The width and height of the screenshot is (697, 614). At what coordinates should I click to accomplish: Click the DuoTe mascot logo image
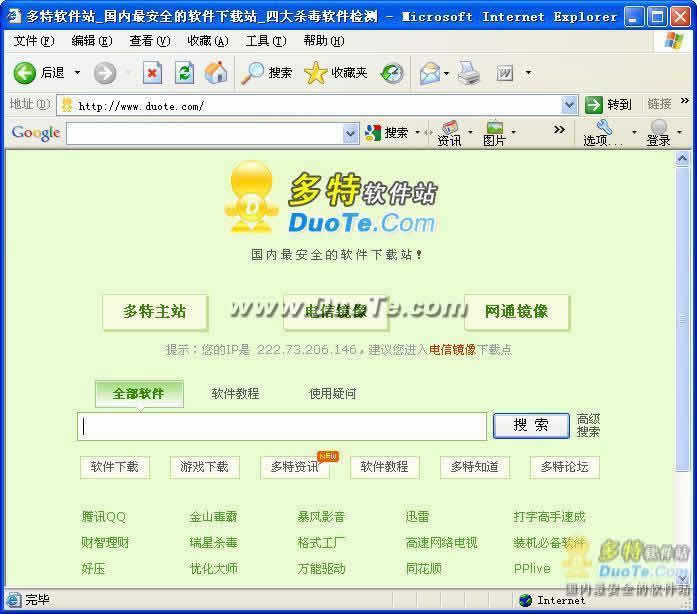click(x=252, y=197)
